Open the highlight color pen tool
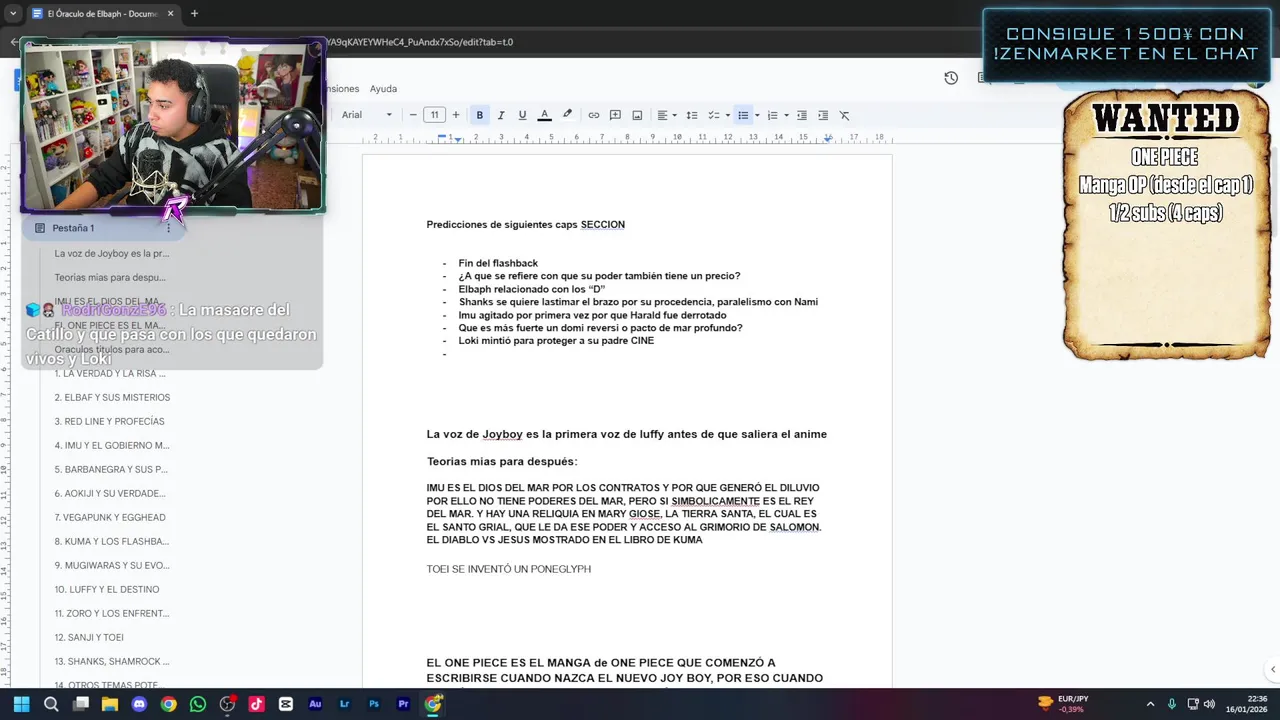The height and width of the screenshot is (720, 1280). [x=567, y=115]
